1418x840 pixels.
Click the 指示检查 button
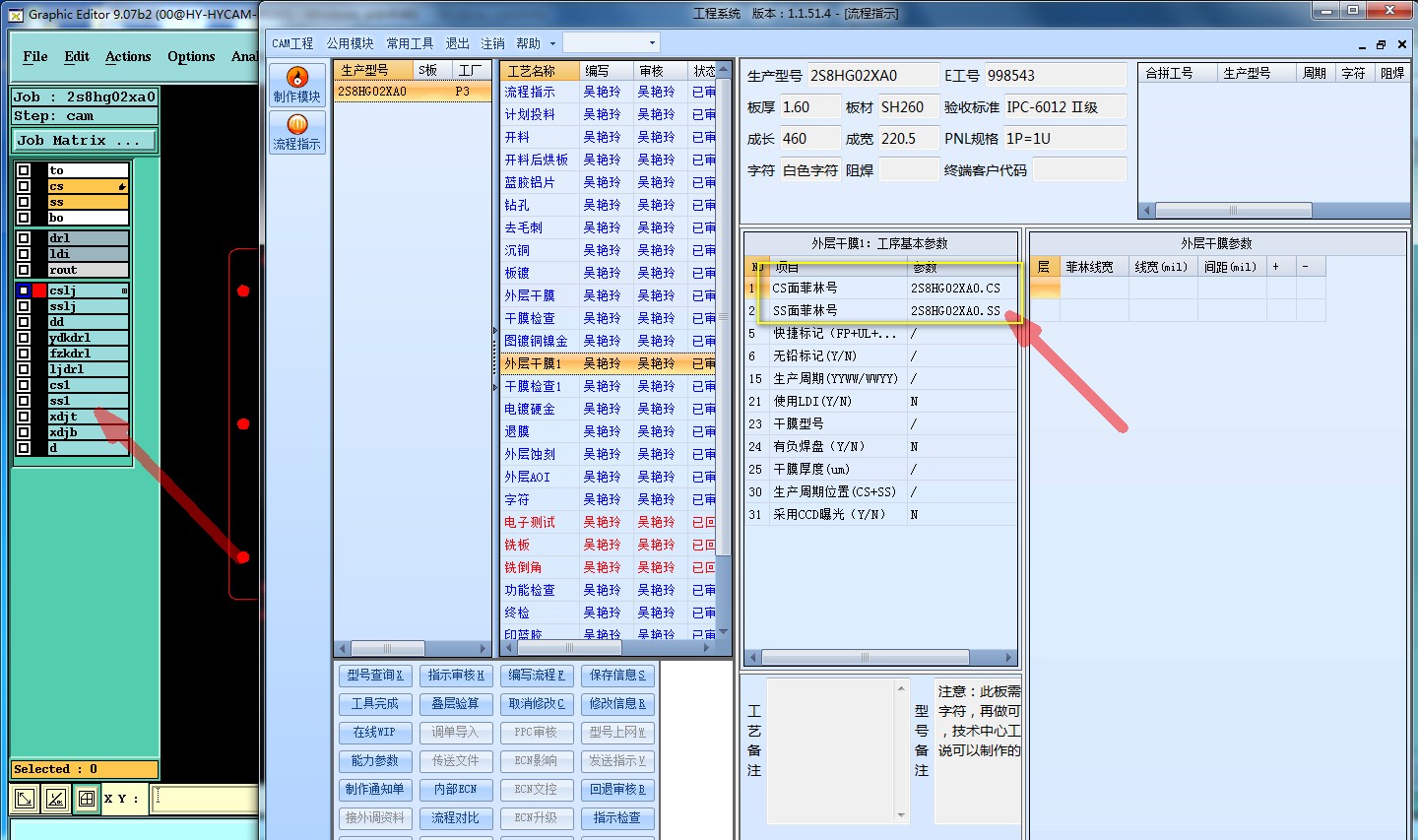click(x=617, y=818)
